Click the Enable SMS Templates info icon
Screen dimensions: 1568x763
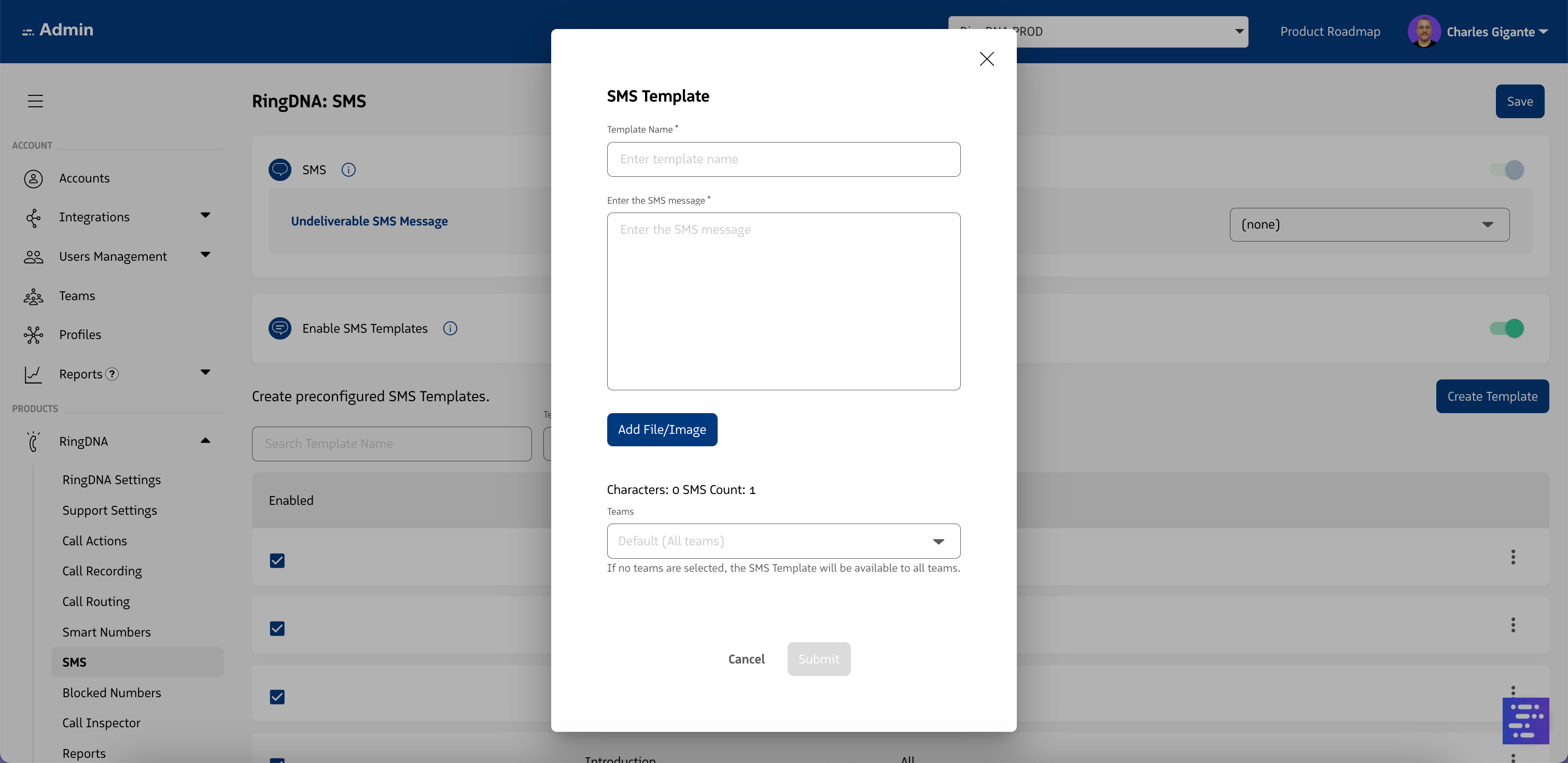pyautogui.click(x=450, y=329)
